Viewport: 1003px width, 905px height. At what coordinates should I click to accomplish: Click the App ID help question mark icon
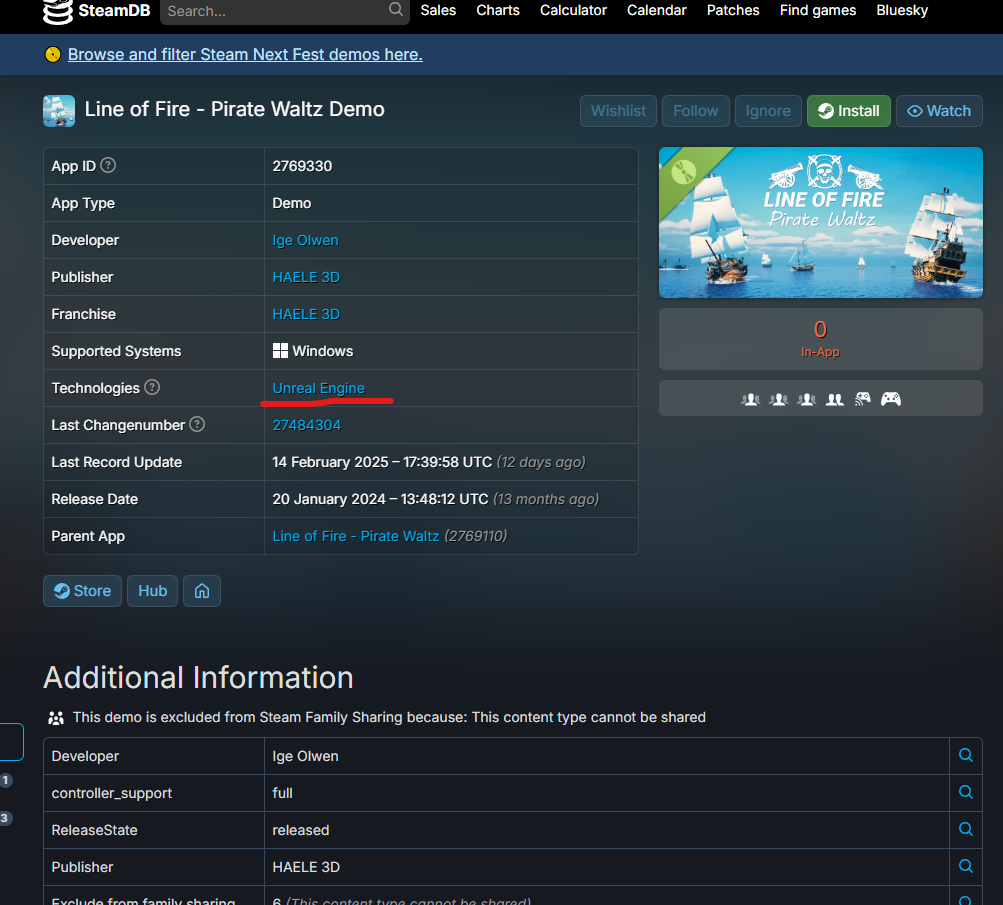[108, 165]
